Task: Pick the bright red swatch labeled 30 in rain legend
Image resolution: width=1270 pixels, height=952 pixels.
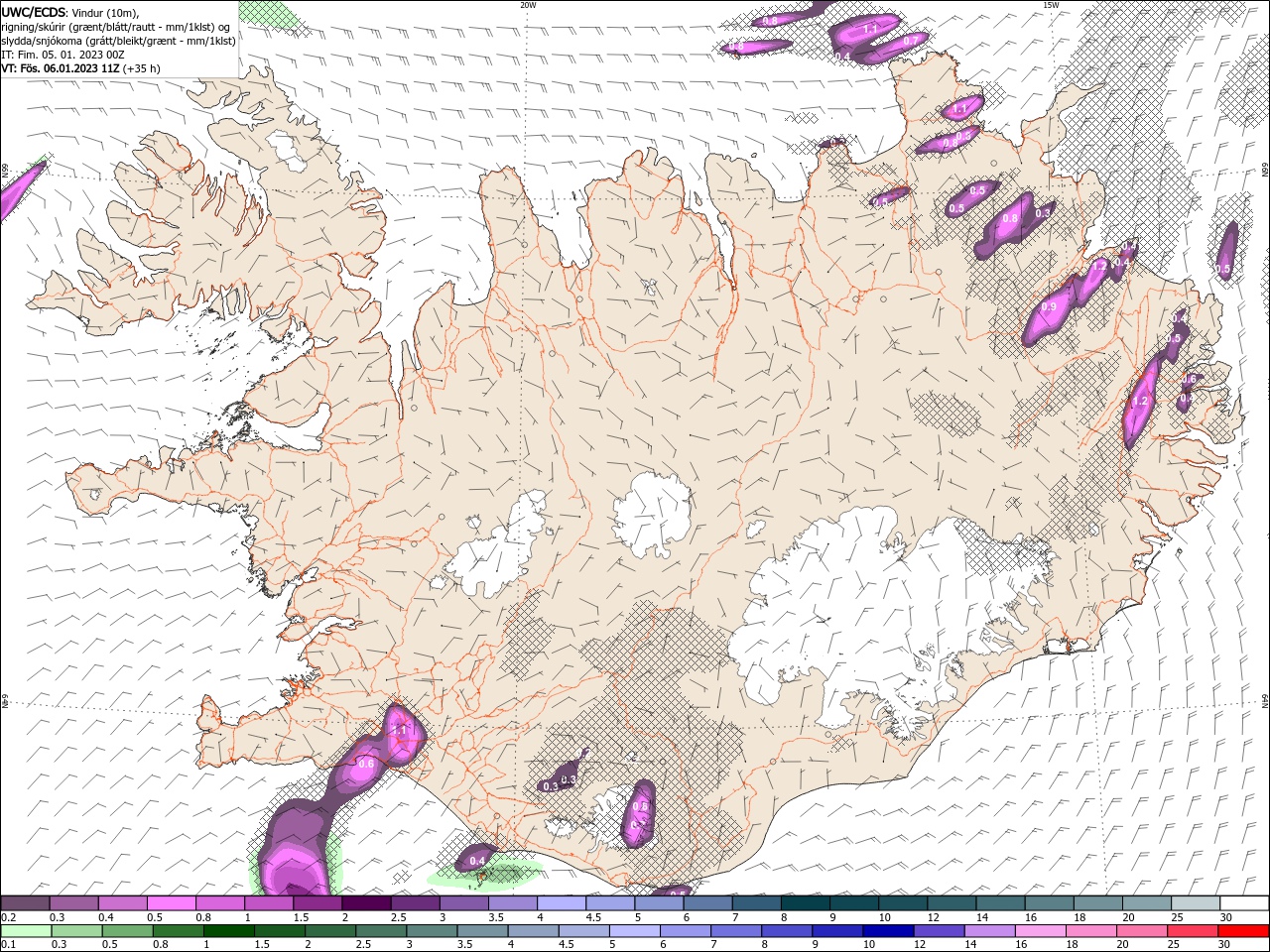Action: [1243, 931]
